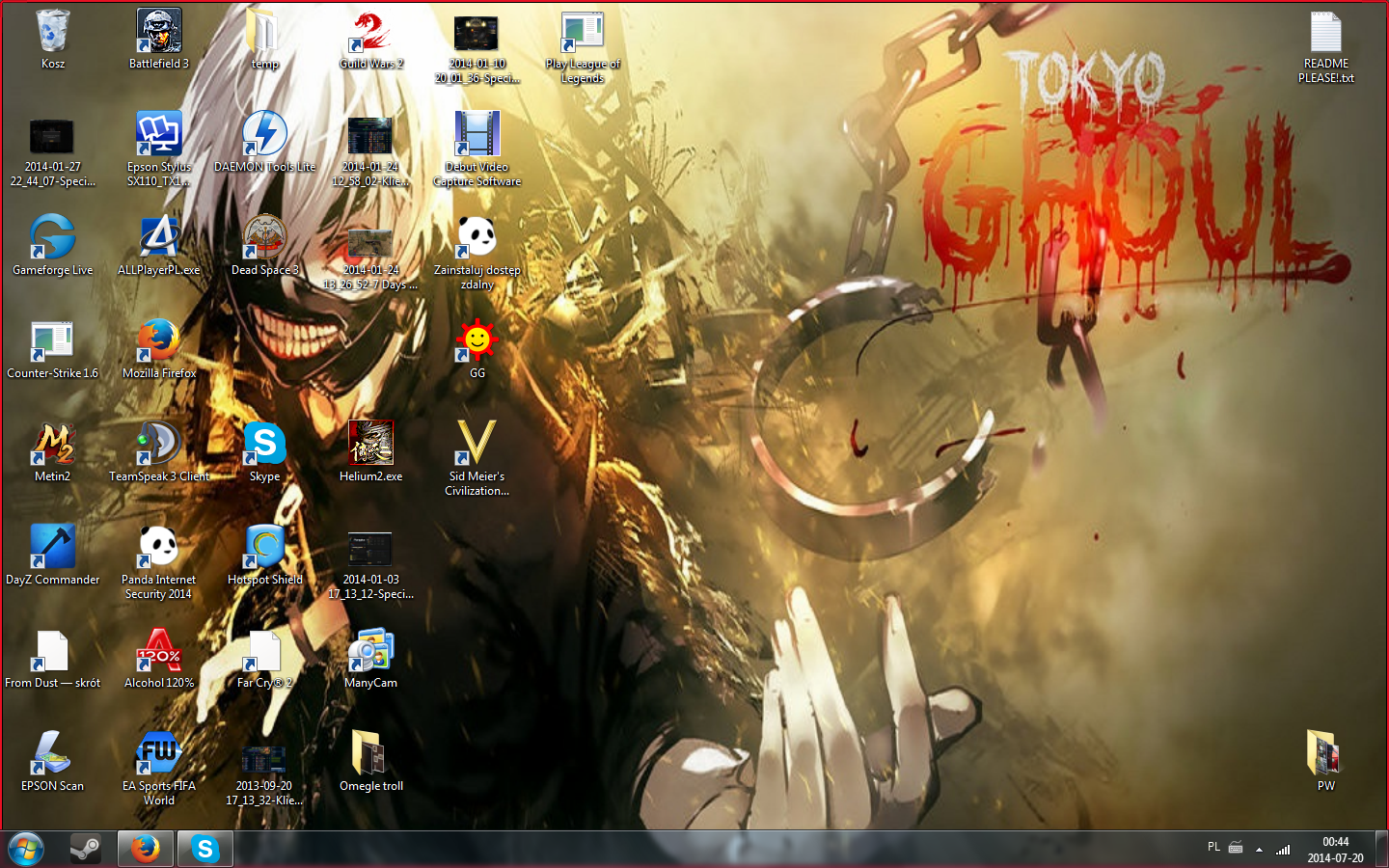Viewport: 1389px width, 868px height.
Task: Open on-screen keyboard tray icon
Action: point(1236,848)
